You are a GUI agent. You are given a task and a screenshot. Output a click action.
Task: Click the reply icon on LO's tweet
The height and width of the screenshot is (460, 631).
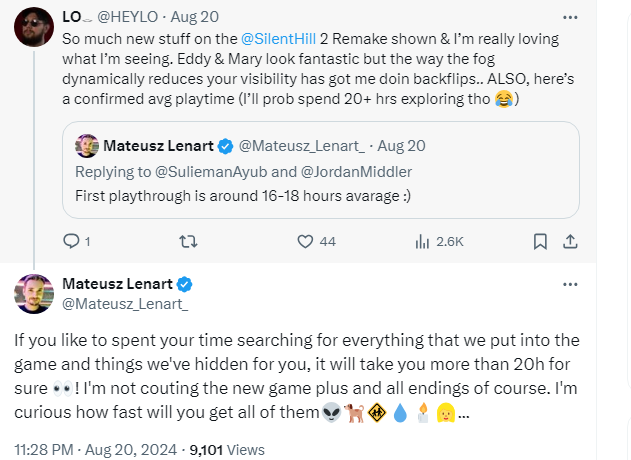(x=71, y=241)
